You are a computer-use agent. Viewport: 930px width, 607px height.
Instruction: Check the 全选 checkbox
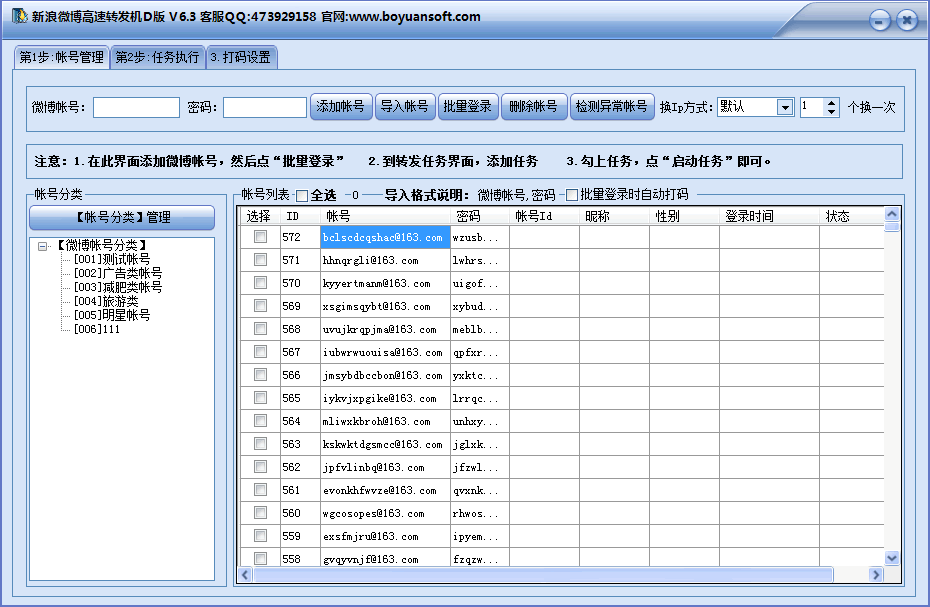(302, 196)
